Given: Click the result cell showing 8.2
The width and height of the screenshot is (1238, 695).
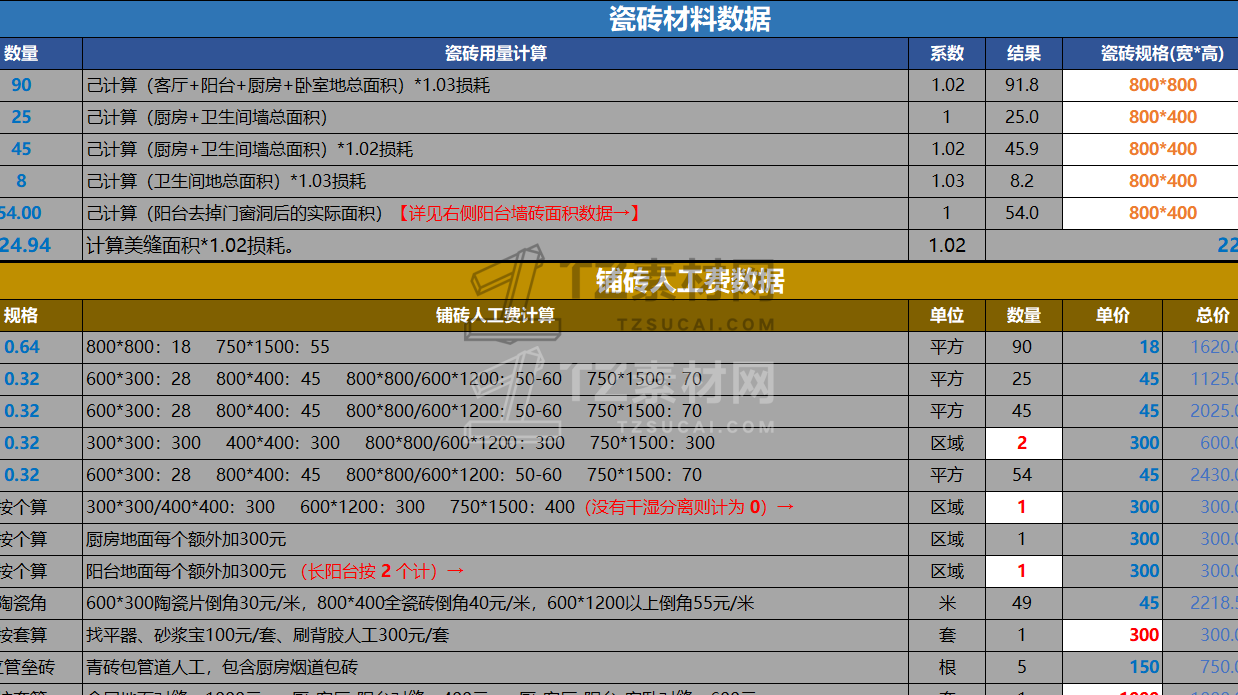Looking at the screenshot, I should (x=1023, y=181).
